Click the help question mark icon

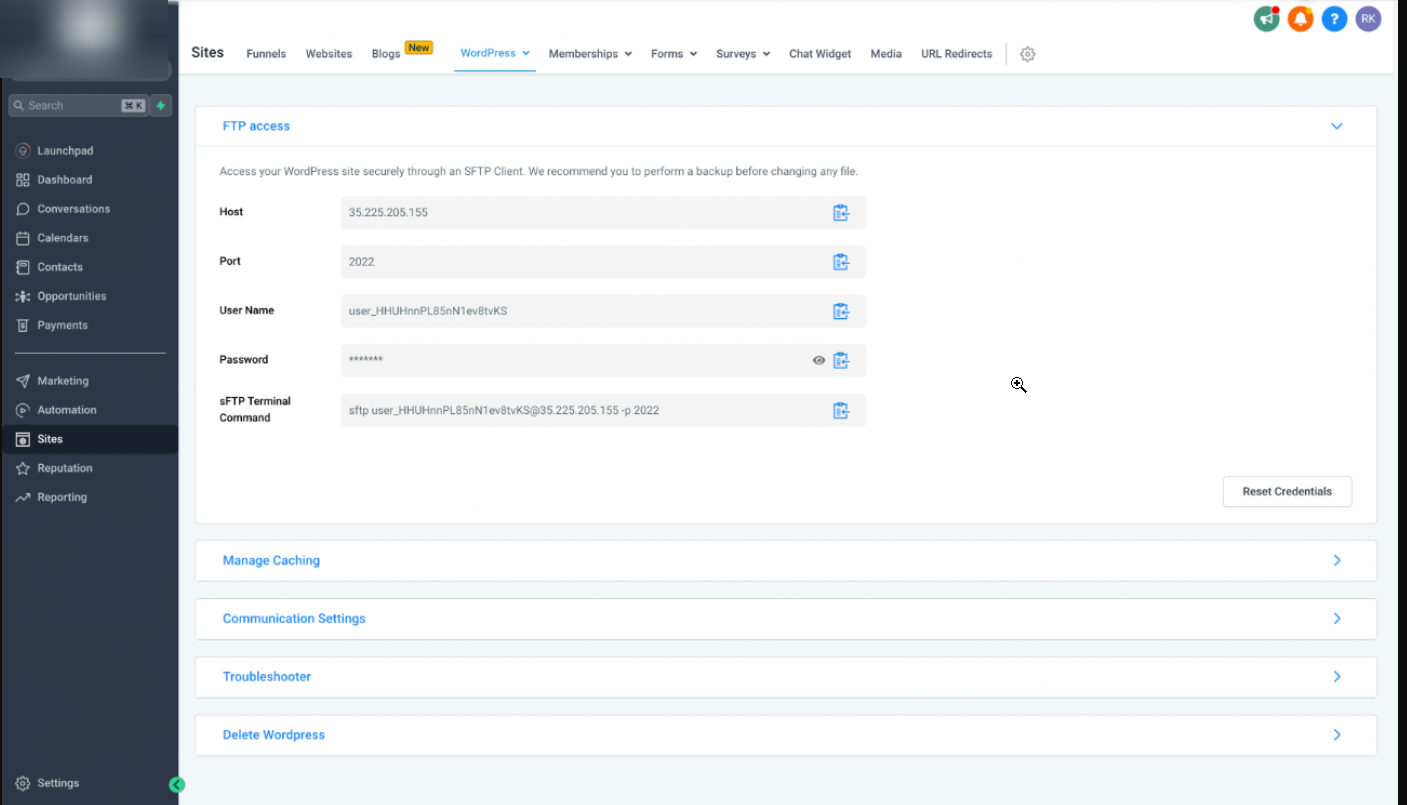[x=1334, y=19]
